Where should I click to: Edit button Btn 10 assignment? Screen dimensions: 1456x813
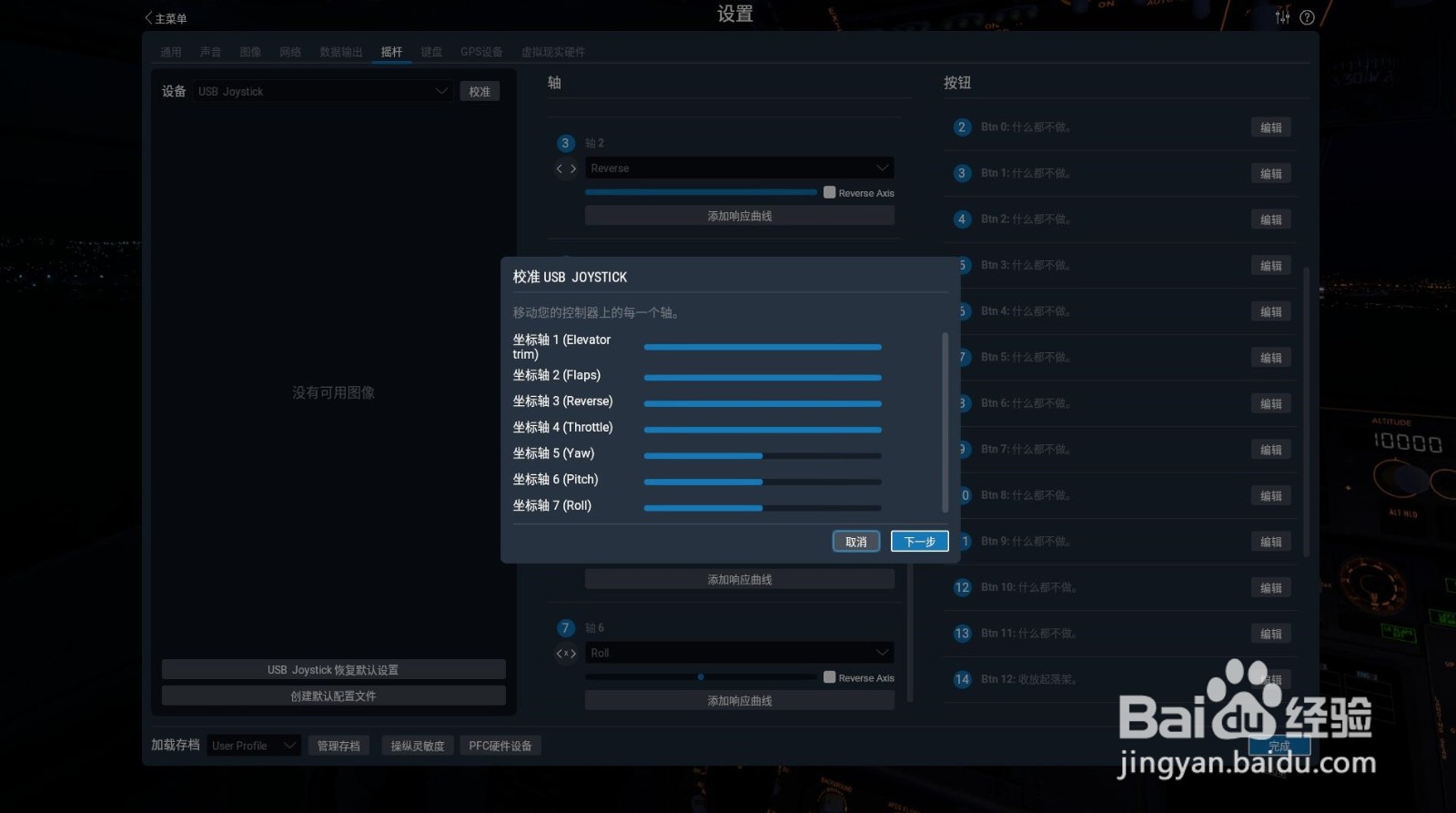pyautogui.click(x=1270, y=588)
